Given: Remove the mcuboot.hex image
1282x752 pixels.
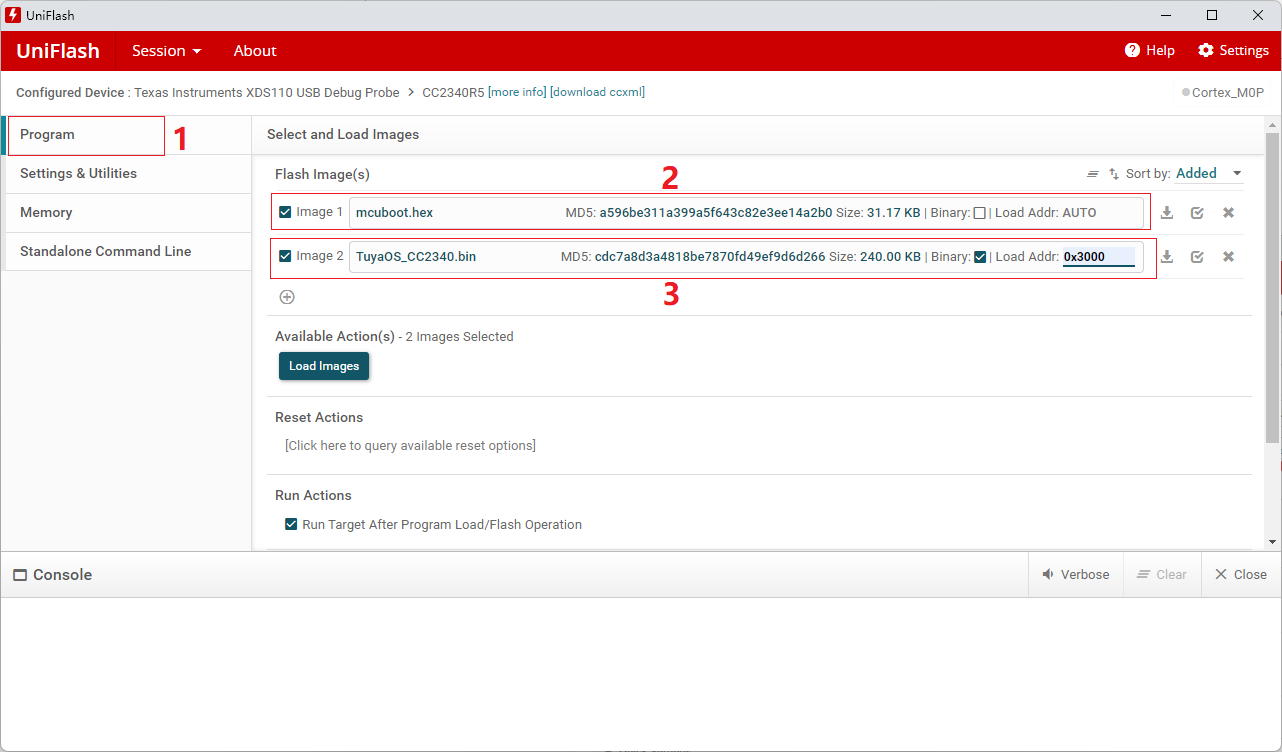Looking at the screenshot, I should 1228,213.
